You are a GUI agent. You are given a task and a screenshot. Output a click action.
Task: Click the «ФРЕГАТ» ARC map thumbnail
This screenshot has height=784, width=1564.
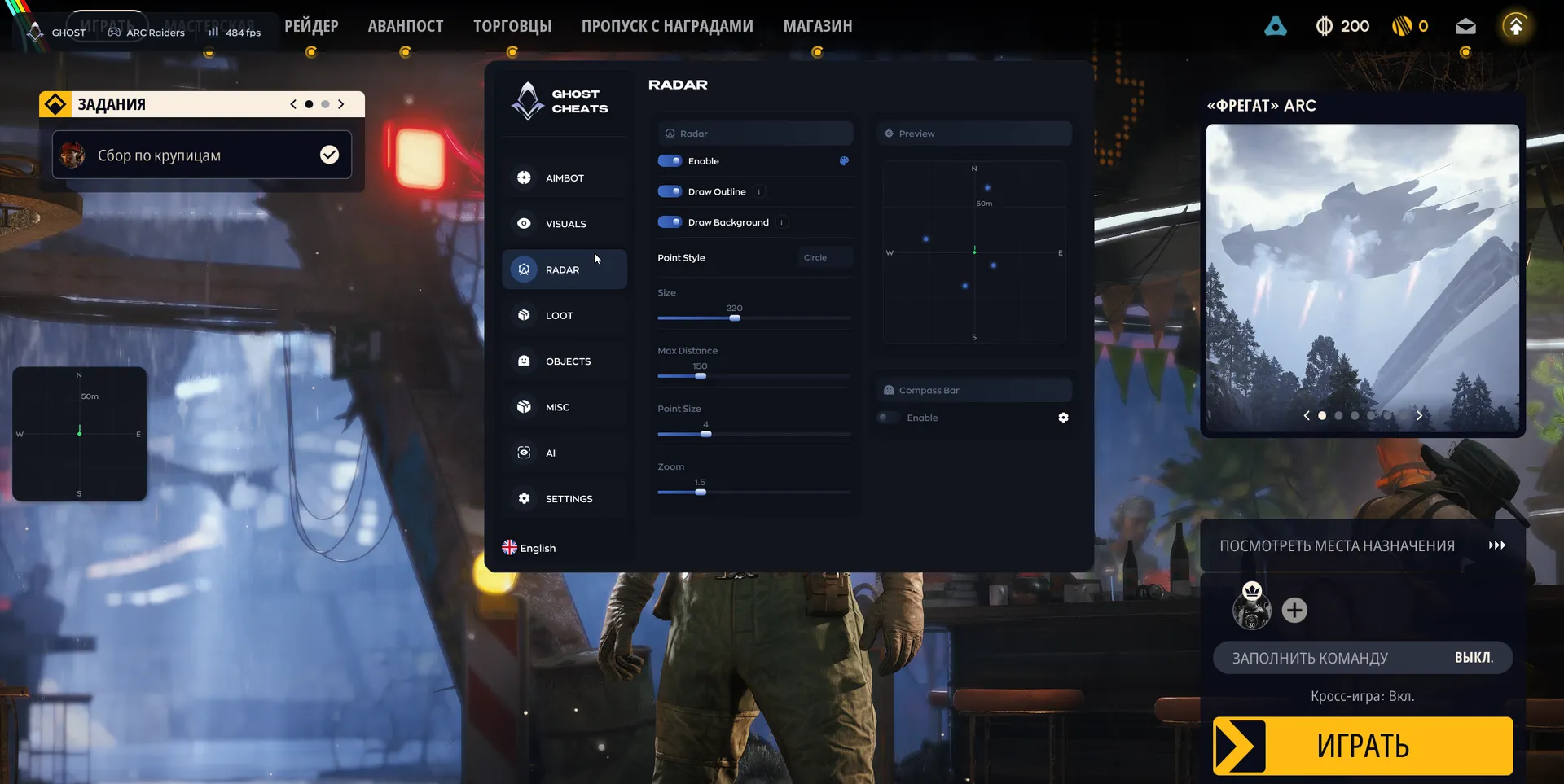coord(1362,277)
